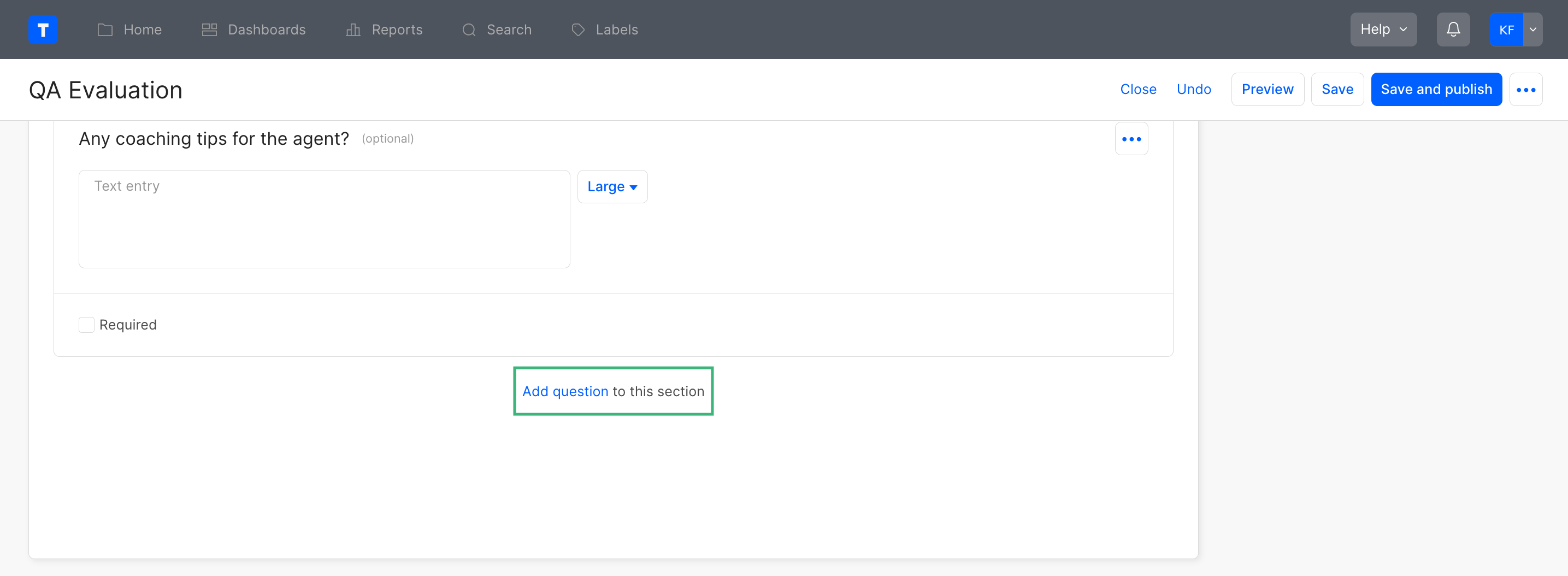Open form more-options menu beside Save and publish
1568x576 pixels.
point(1525,90)
